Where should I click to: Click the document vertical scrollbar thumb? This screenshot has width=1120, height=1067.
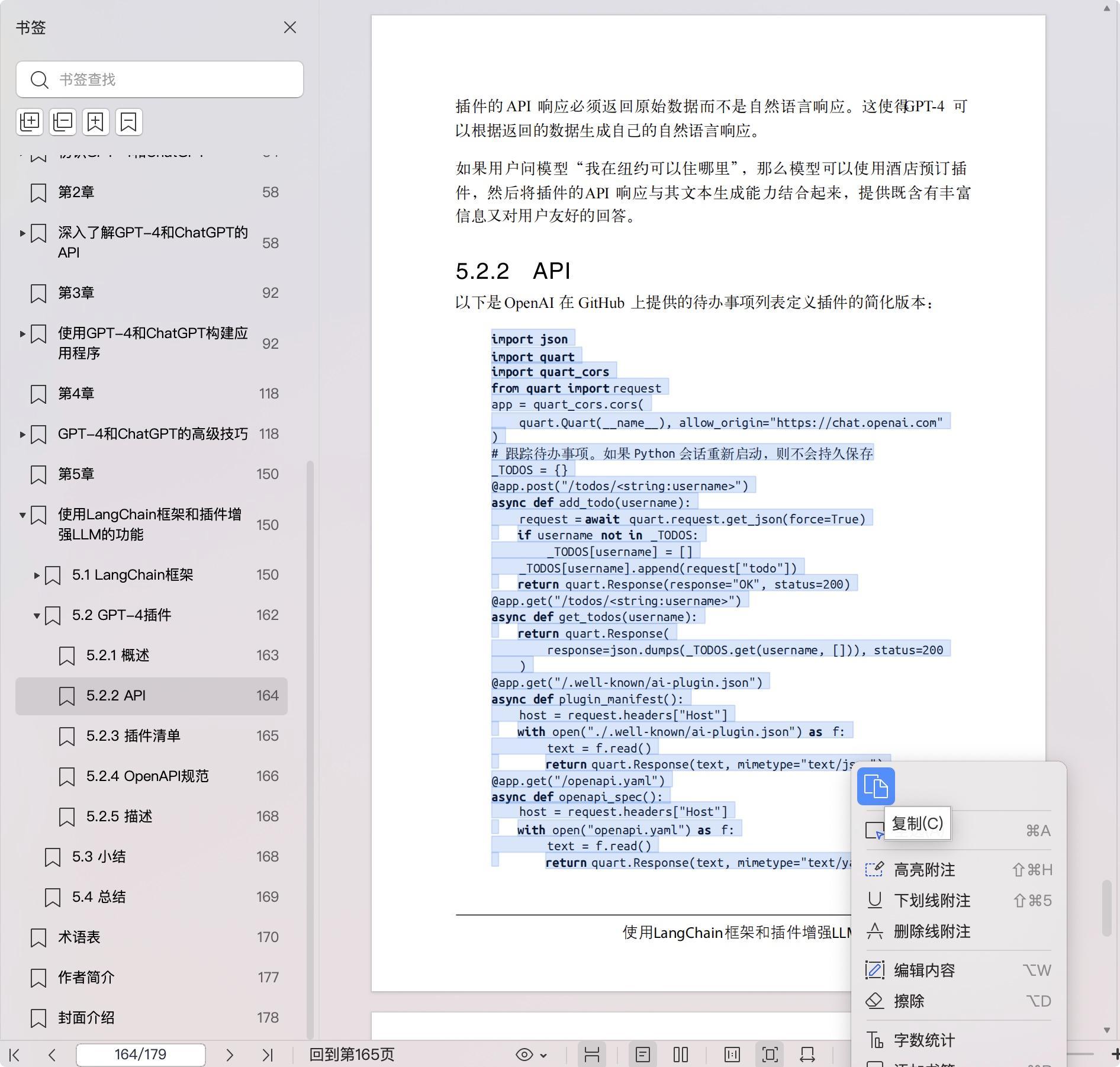(x=1106, y=909)
